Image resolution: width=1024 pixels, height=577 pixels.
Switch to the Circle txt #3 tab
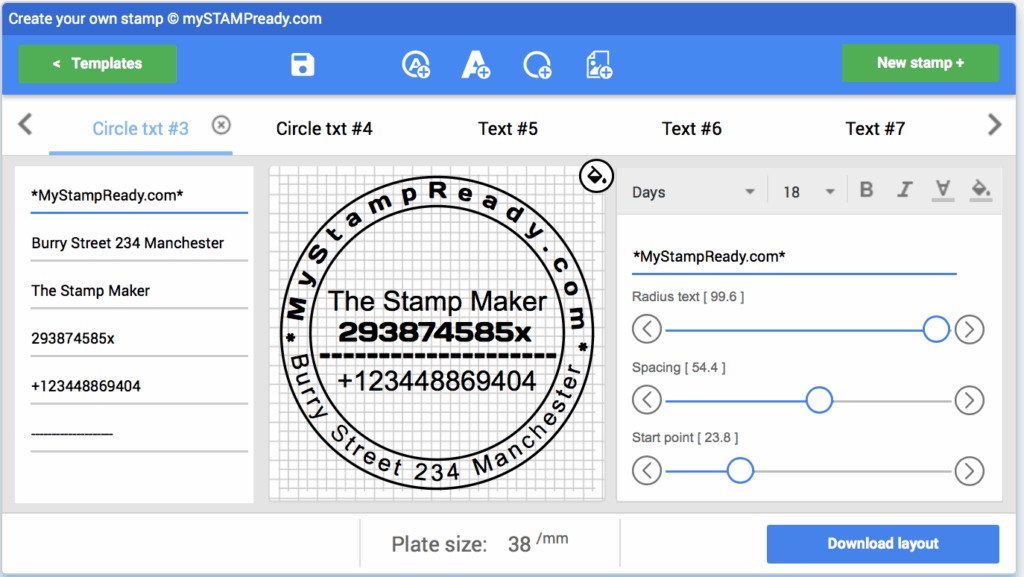[x=140, y=129]
